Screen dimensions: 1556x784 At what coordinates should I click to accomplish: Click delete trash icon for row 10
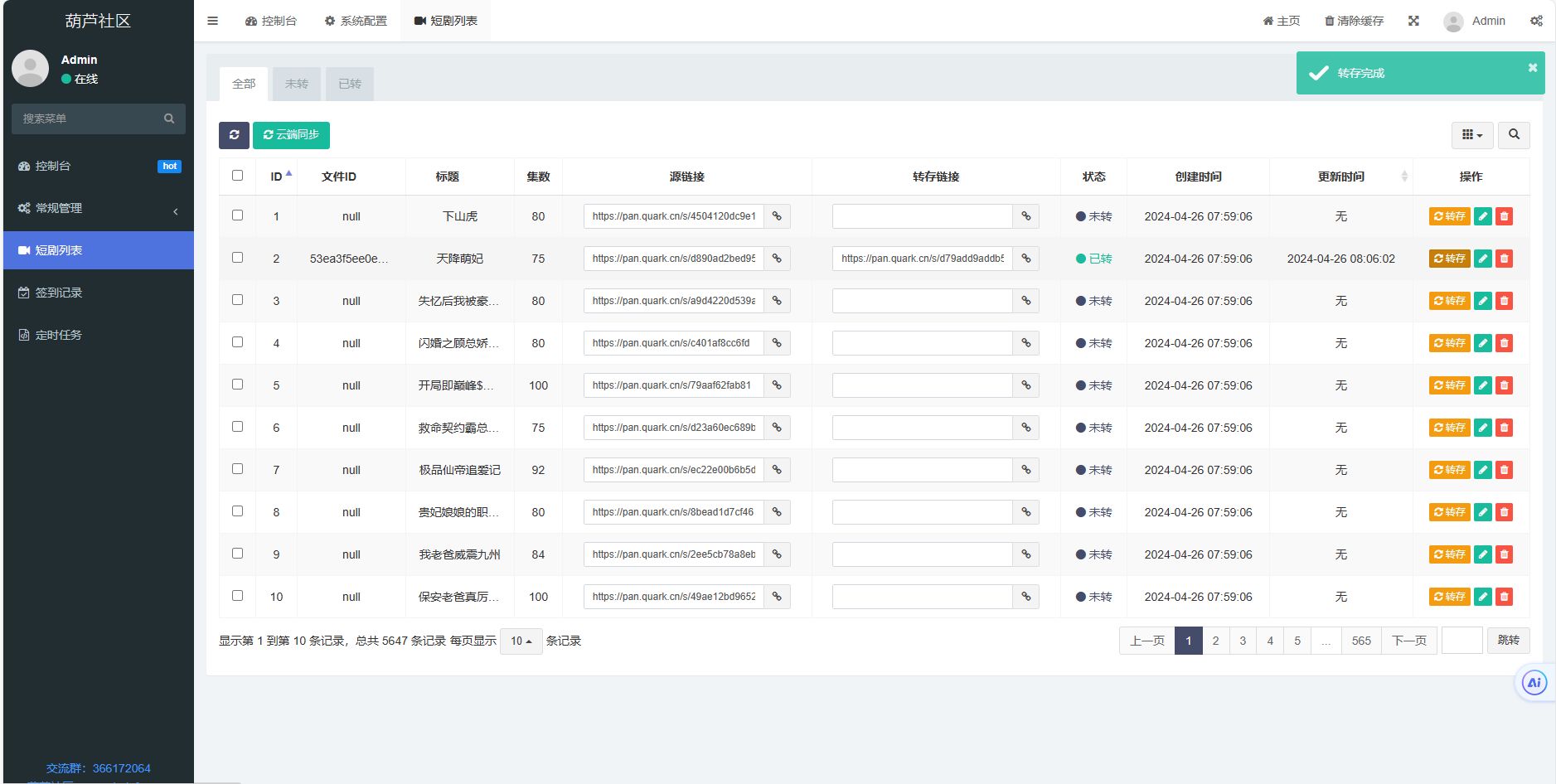pos(1504,597)
